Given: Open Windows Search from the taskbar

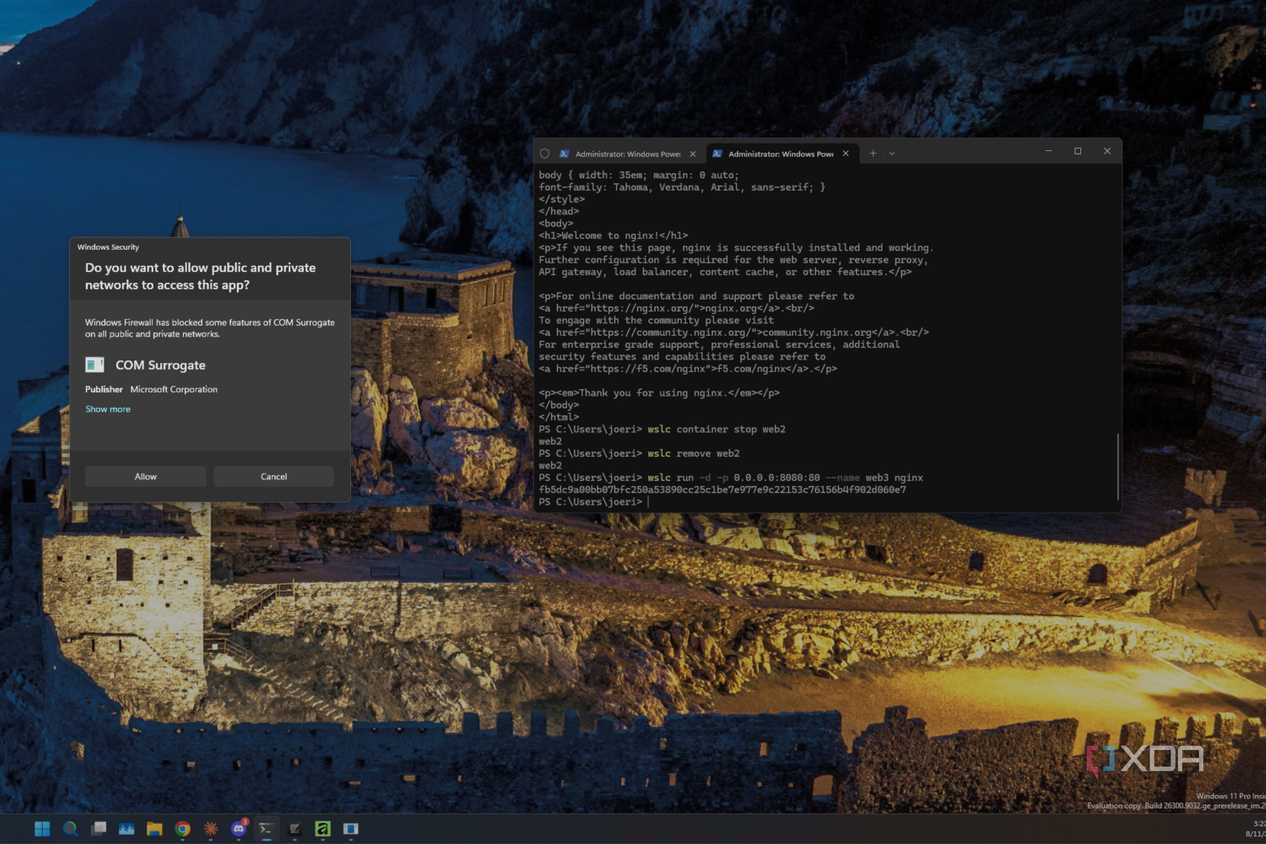Looking at the screenshot, I should (70, 828).
